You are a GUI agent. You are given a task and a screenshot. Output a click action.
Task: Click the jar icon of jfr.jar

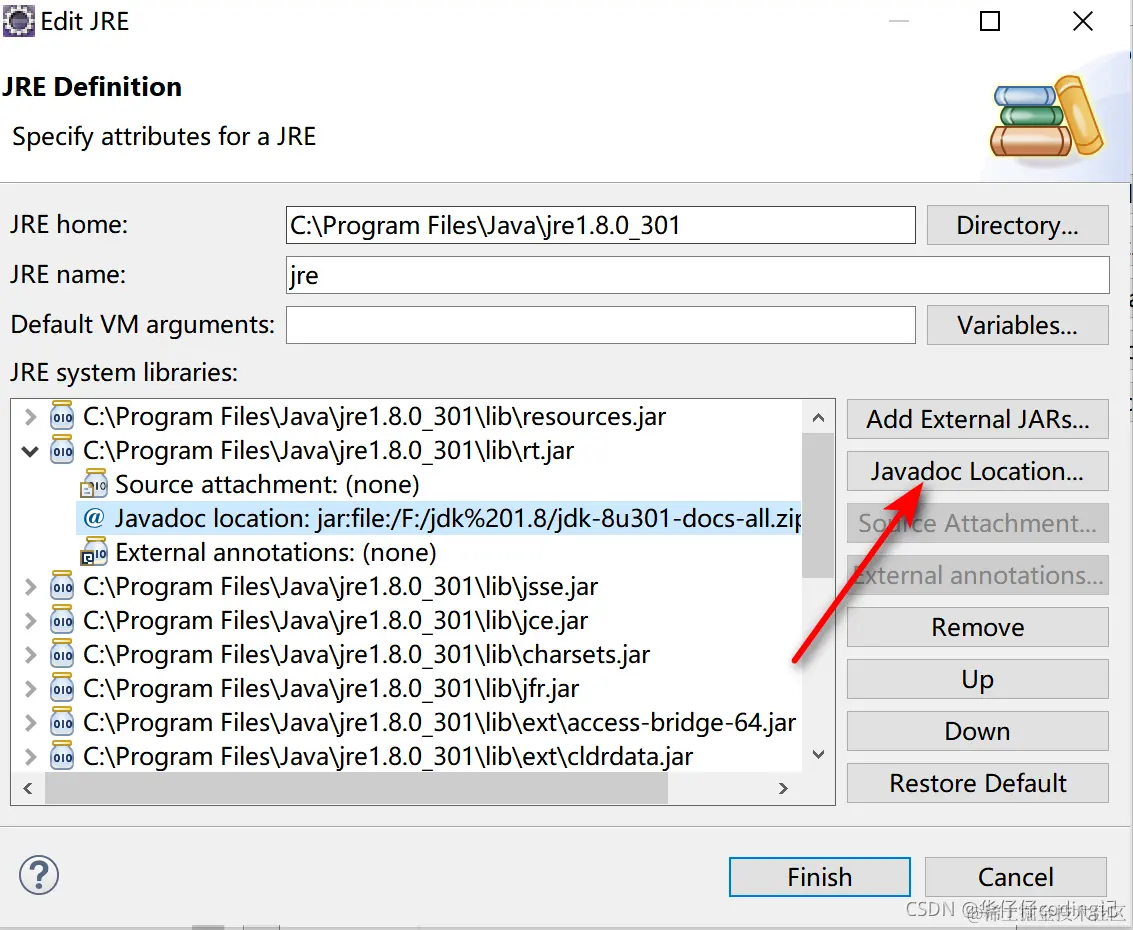62,688
